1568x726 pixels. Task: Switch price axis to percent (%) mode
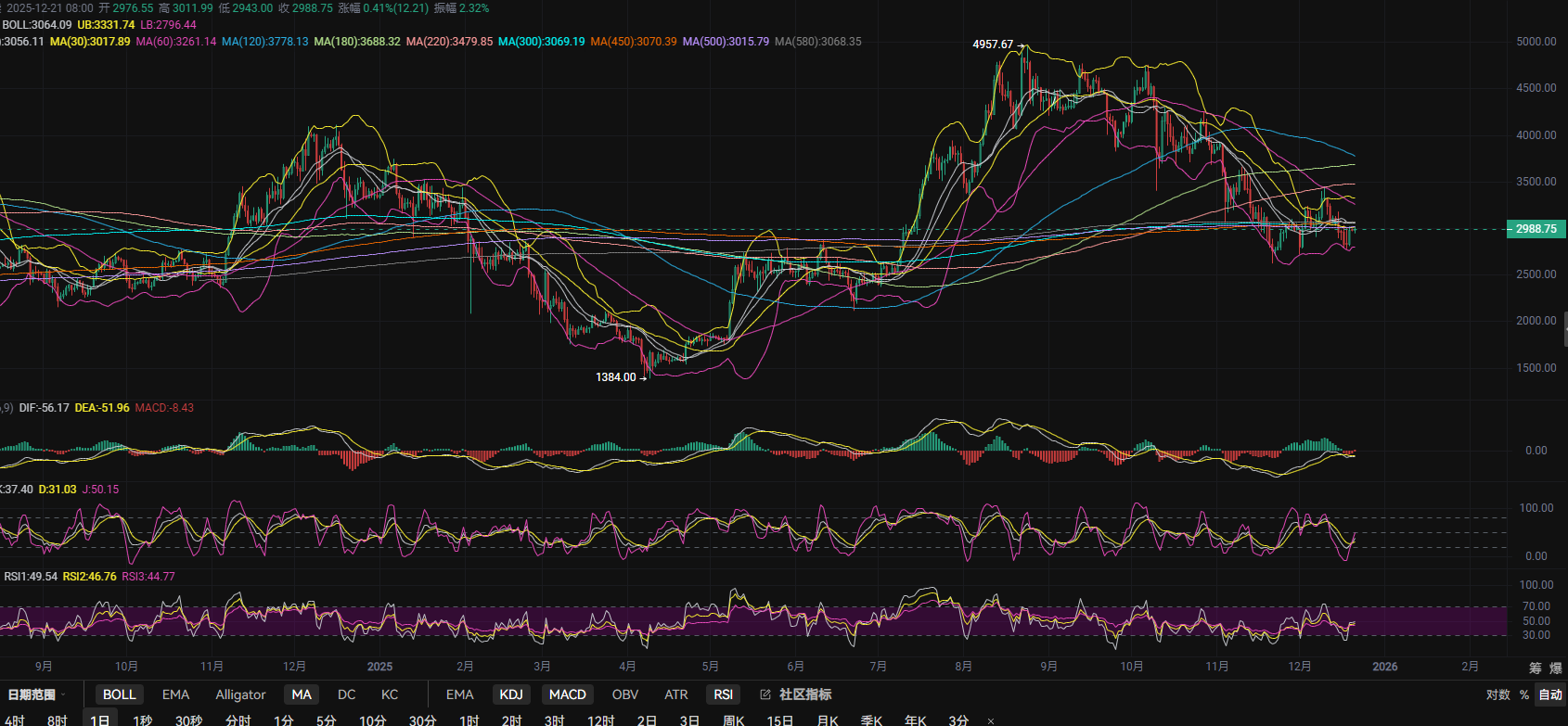(x=1523, y=694)
